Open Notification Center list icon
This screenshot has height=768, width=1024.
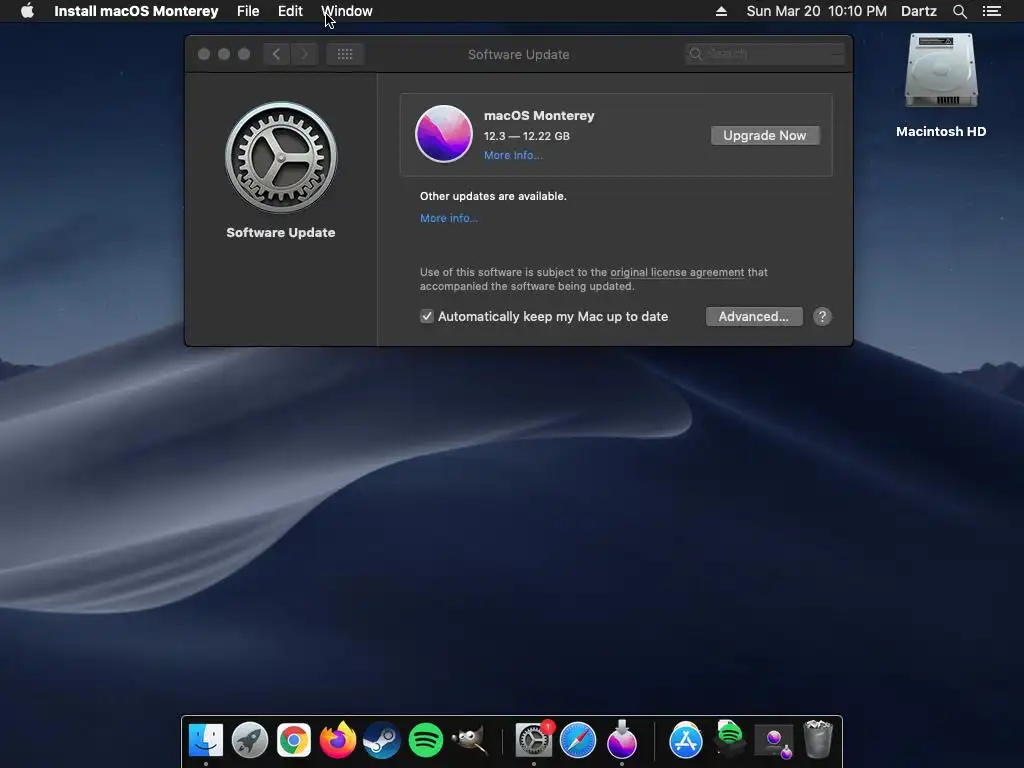991,11
